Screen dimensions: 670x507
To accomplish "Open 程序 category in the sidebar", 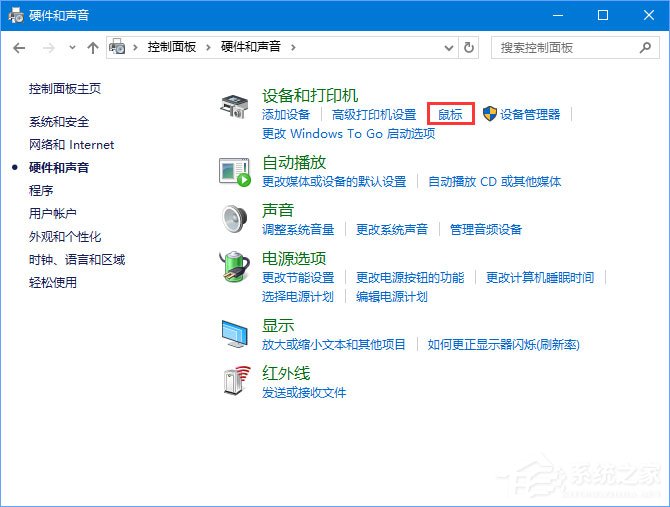I will [41, 190].
